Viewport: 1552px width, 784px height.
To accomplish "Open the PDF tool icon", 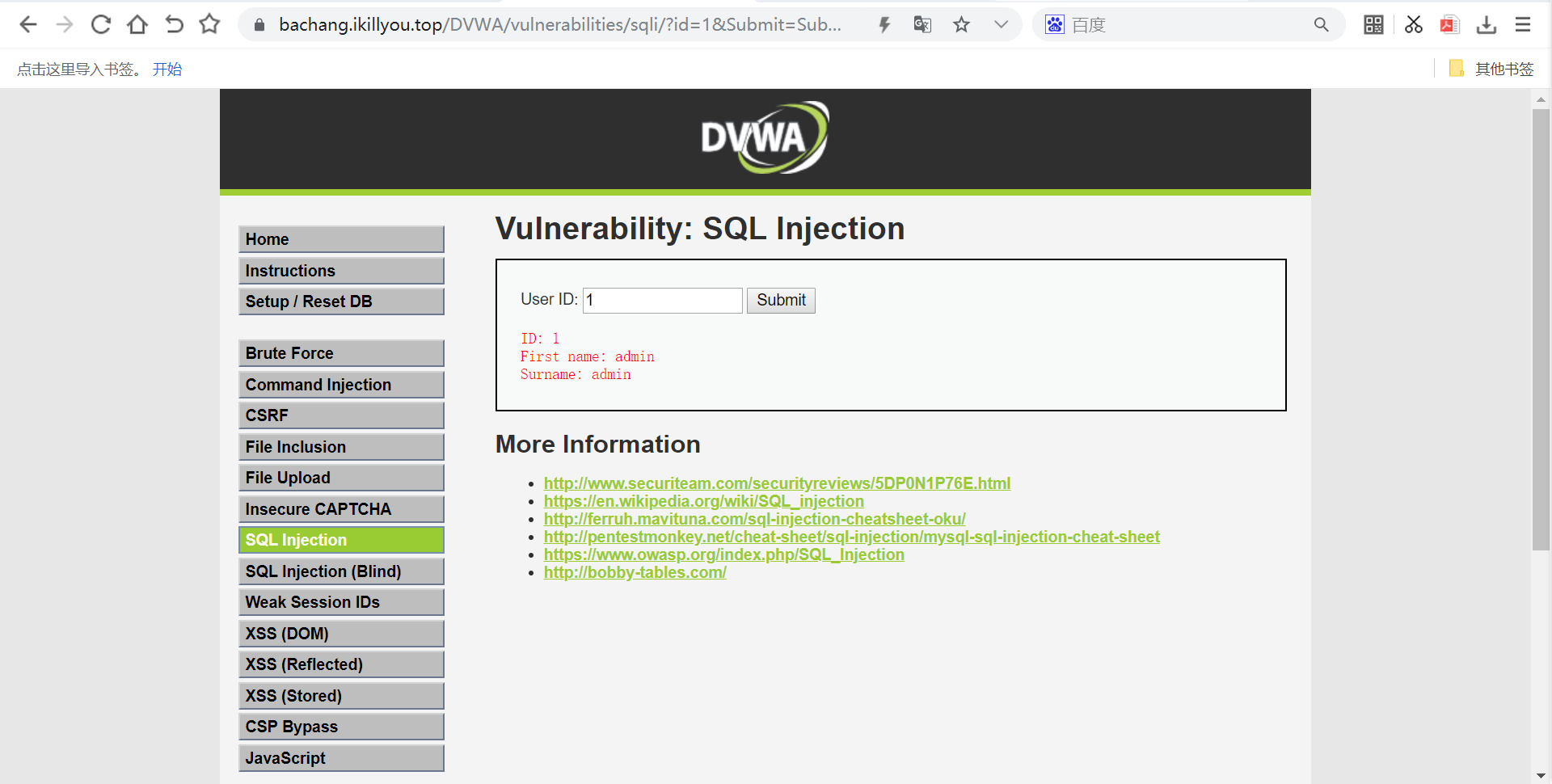I will pyautogui.click(x=1449, y=25).
